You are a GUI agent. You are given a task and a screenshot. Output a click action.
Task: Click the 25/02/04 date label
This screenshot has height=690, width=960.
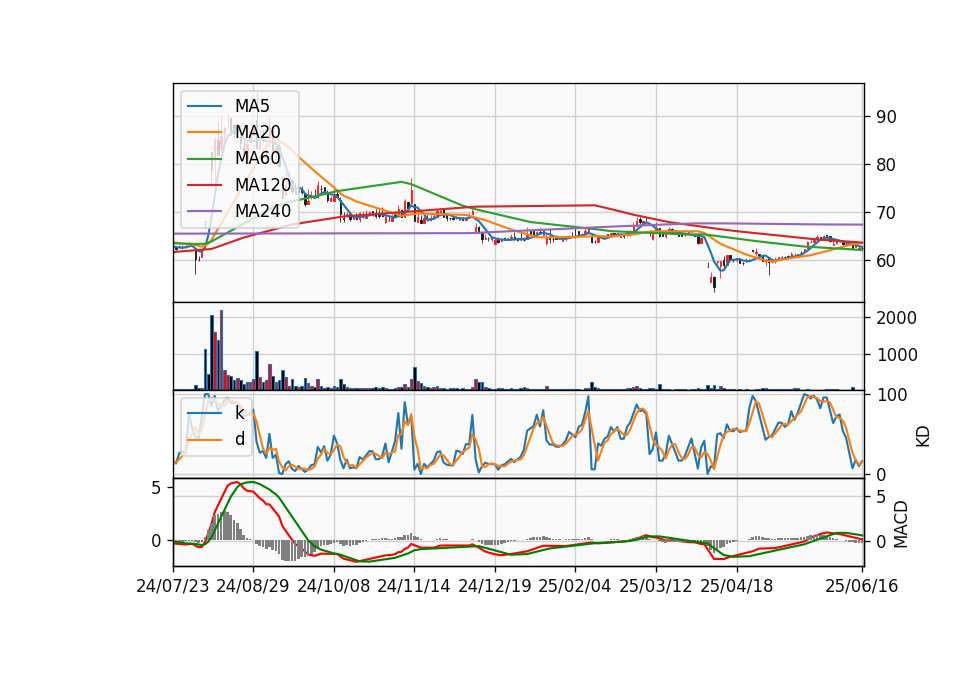(575, 586)
